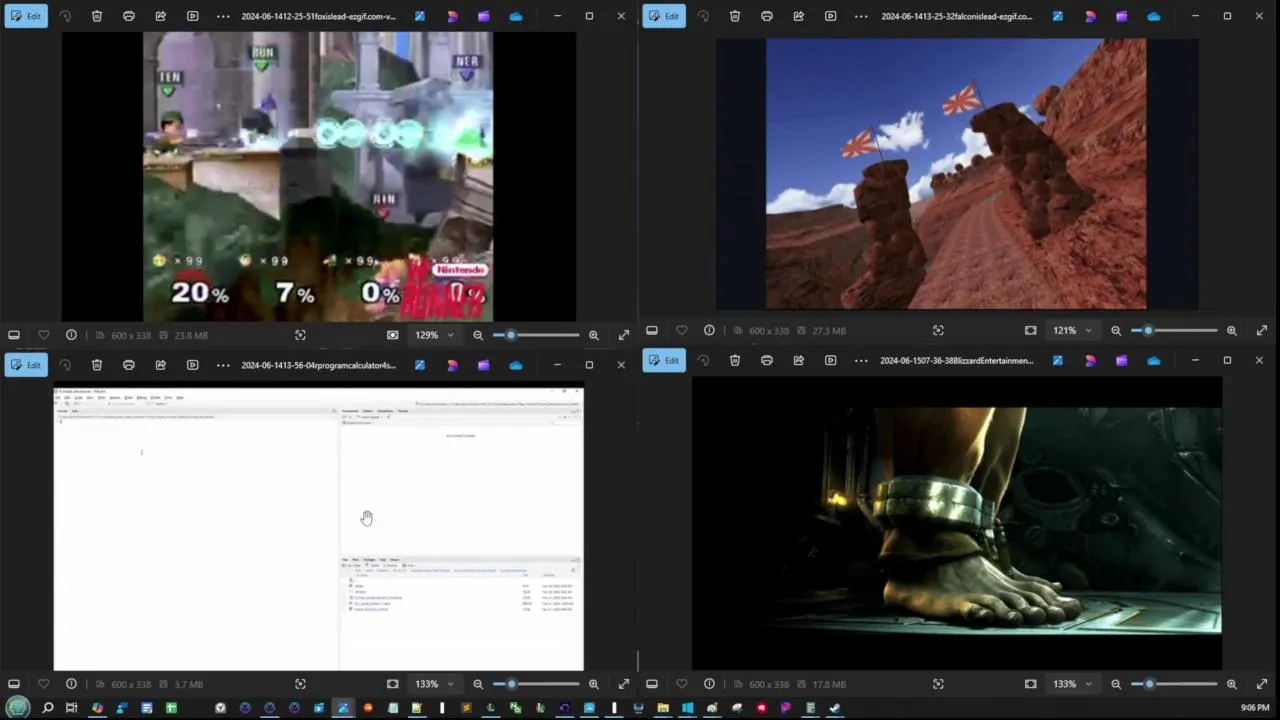This screenshot has width=1280, height=720.
Task: Open See more menu in programcalculator window
Action: 223,365
